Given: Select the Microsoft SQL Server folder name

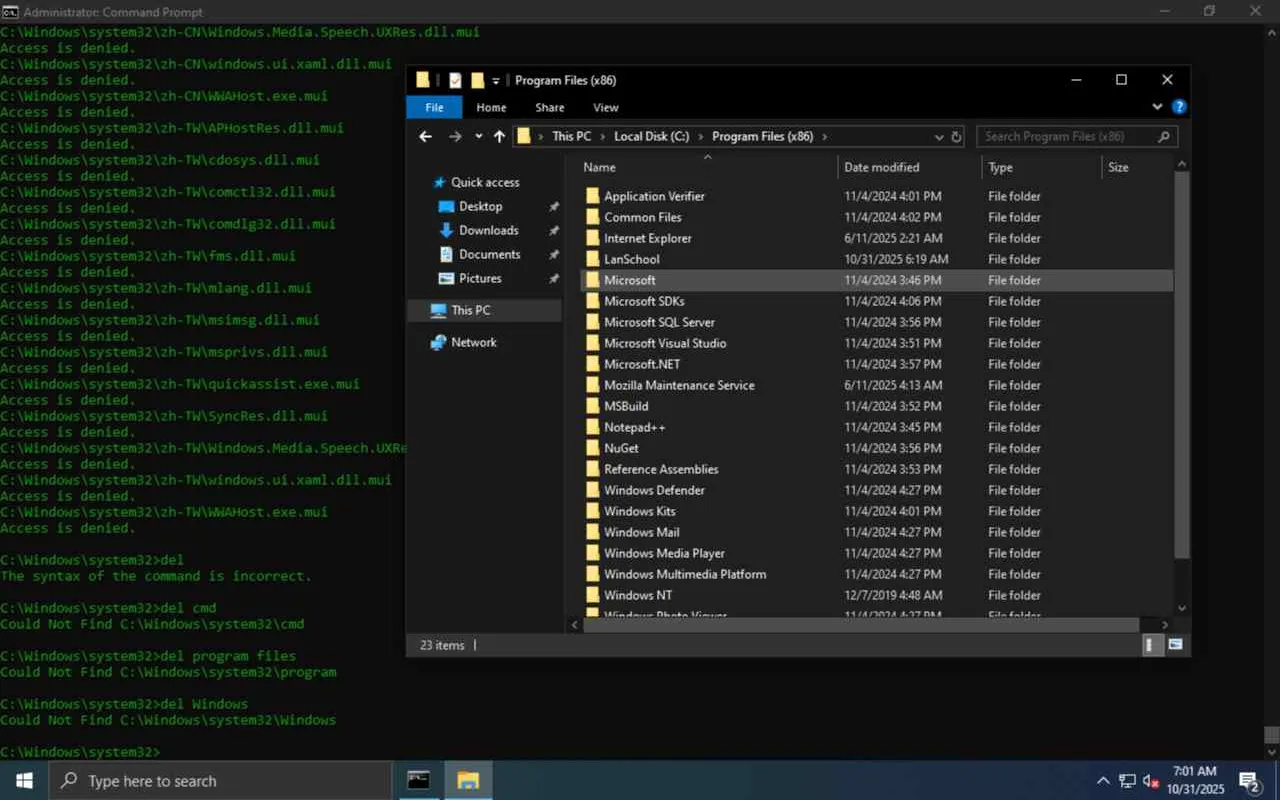Looking at the screenshot, I should point(659,322).
